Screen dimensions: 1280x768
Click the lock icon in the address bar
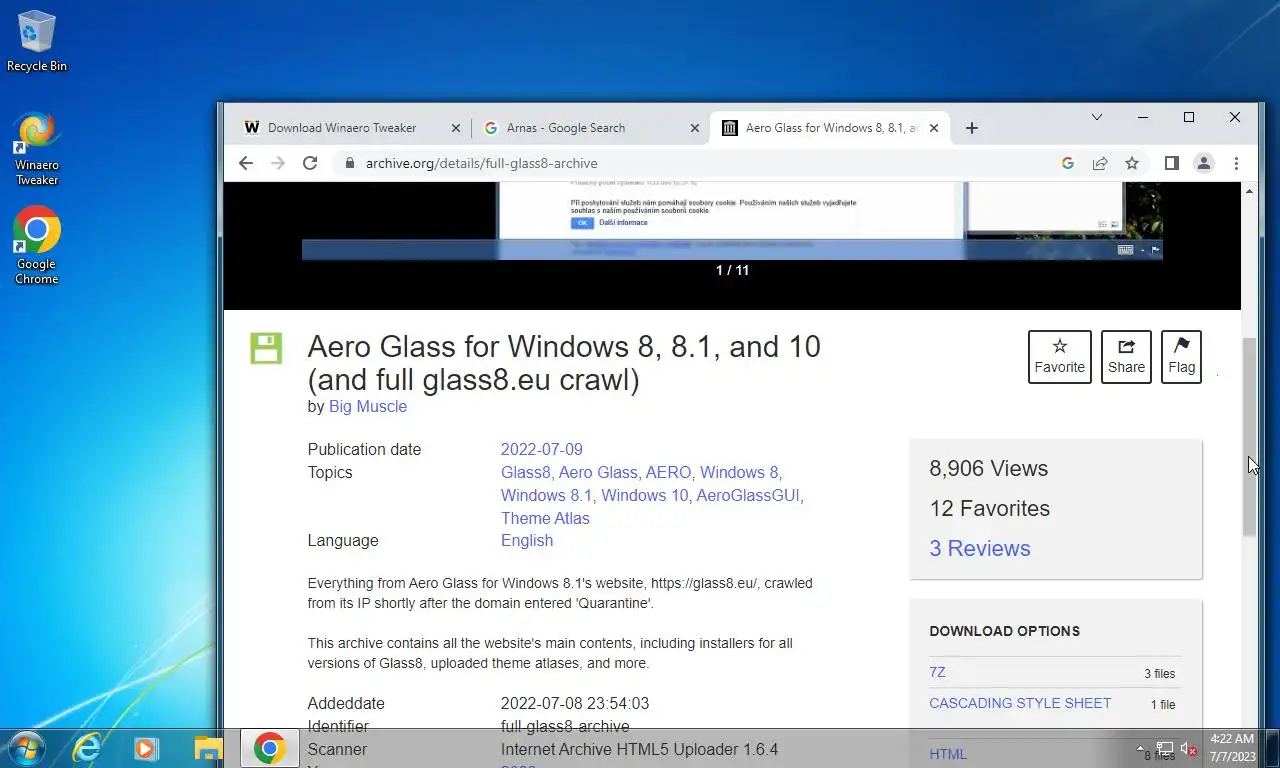349,163
